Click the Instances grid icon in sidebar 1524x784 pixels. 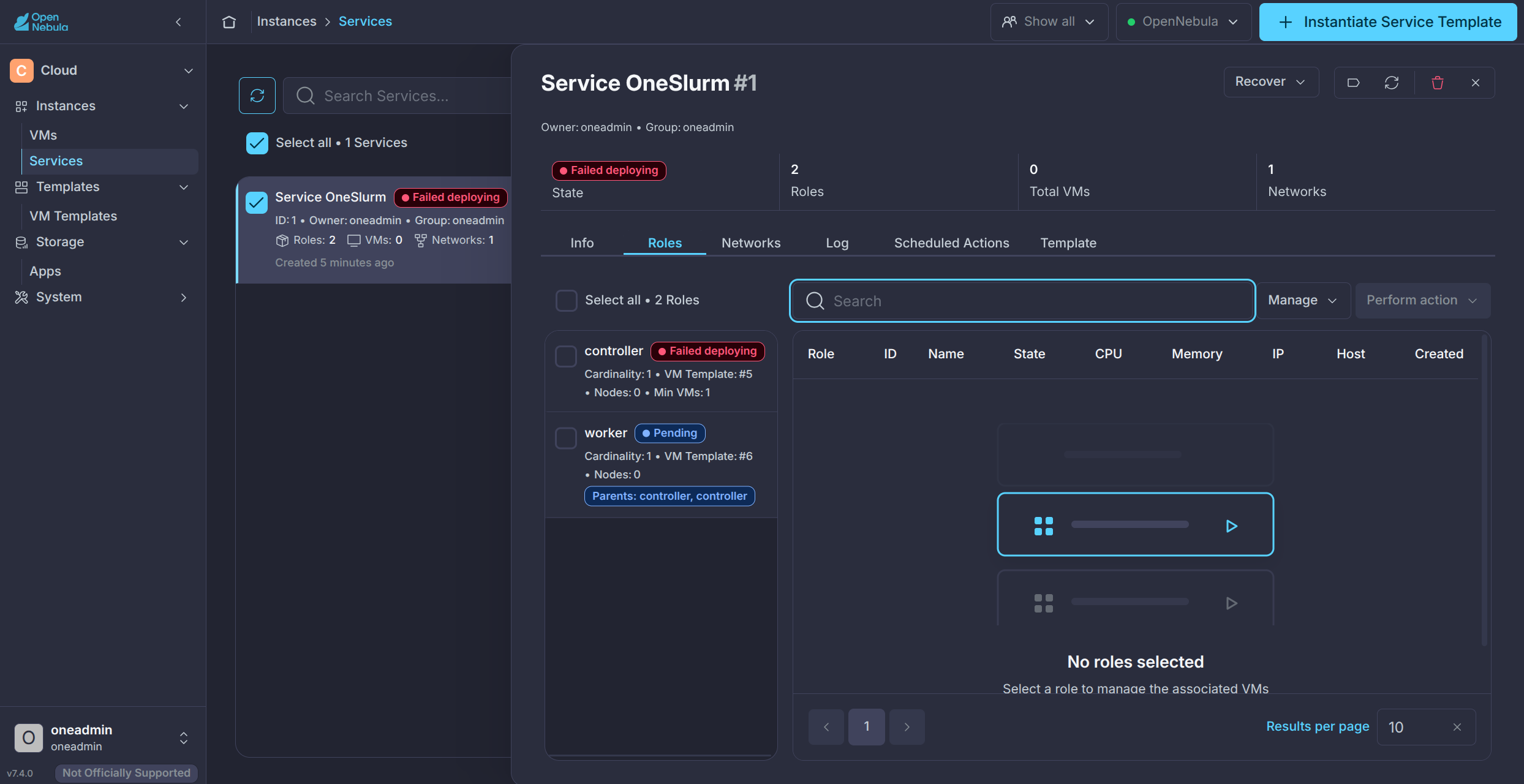coord(21,107)
